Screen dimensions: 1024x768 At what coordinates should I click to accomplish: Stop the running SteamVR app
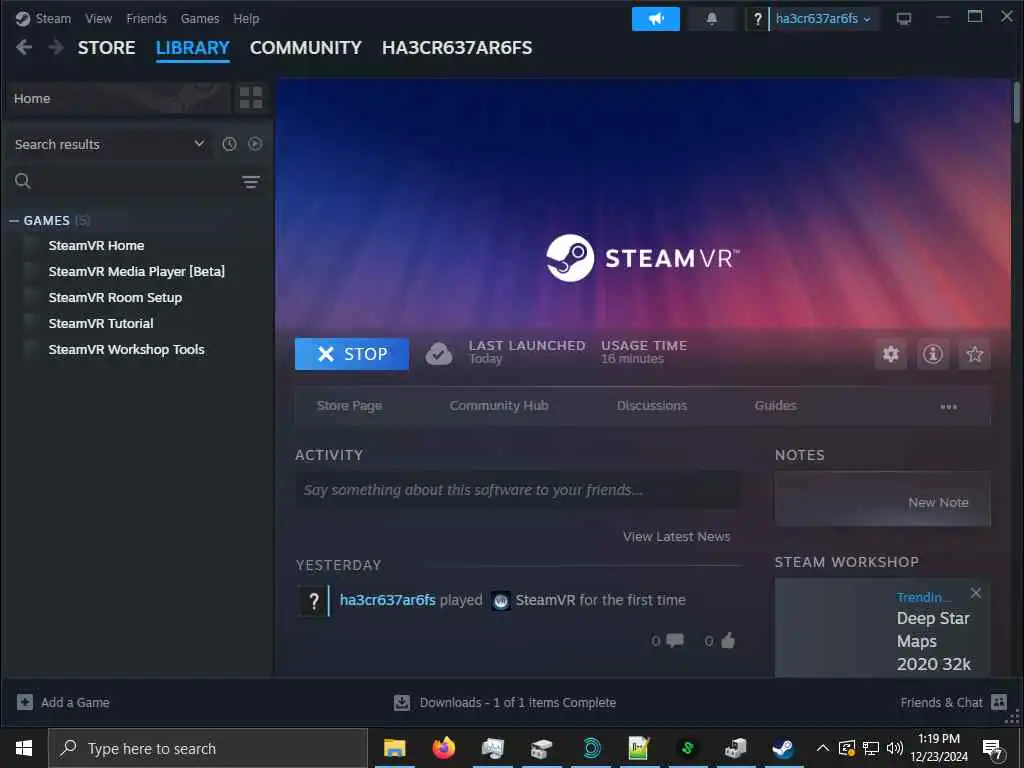point(352,354)
